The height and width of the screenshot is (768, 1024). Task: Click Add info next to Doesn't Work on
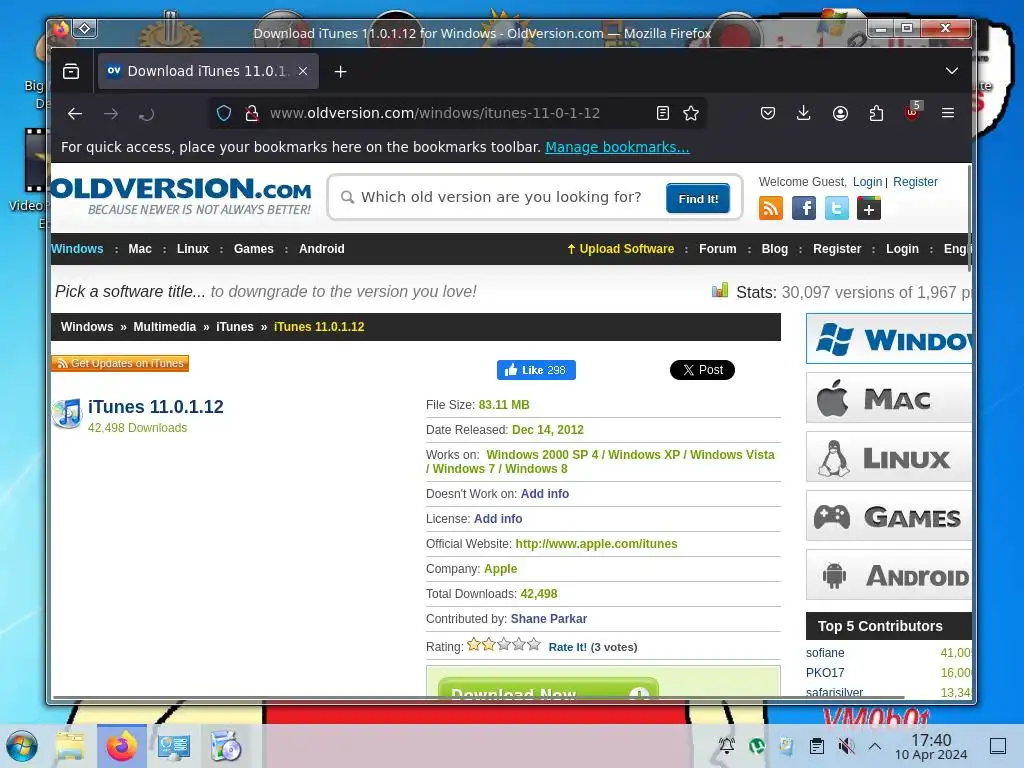click(x=545, y=494)
